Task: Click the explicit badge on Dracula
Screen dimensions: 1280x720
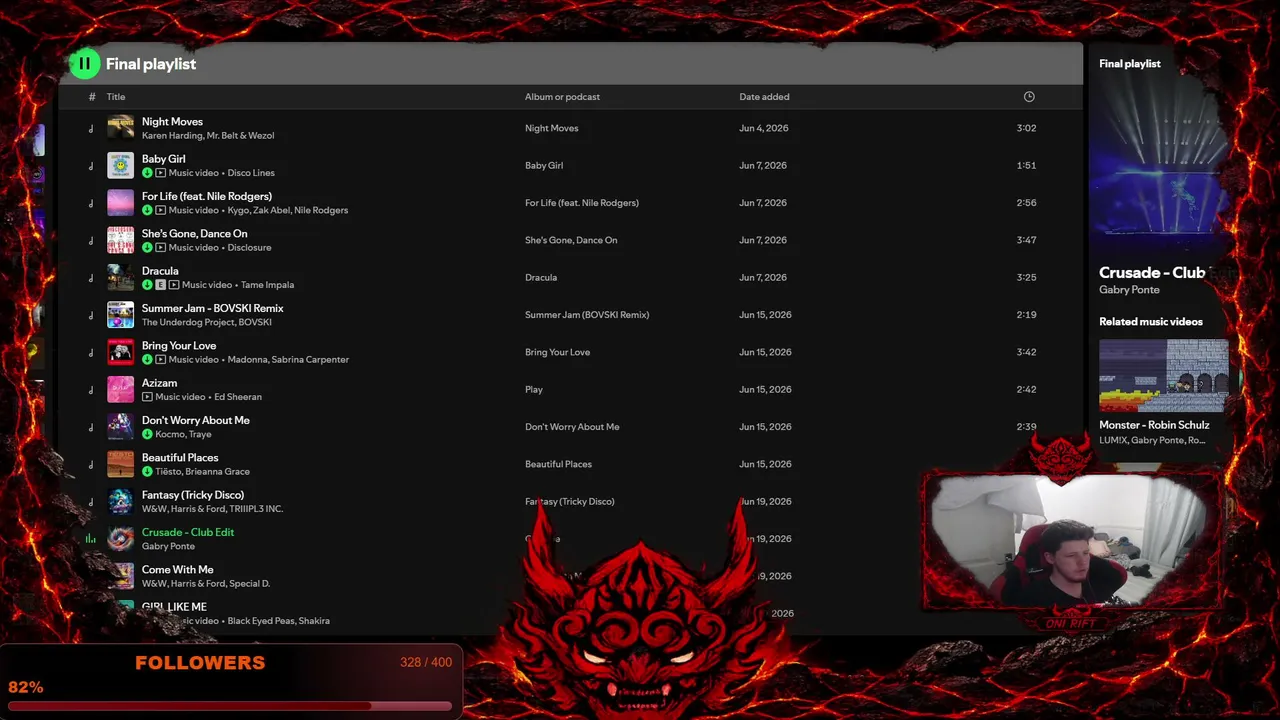Action: click(160, 285)
